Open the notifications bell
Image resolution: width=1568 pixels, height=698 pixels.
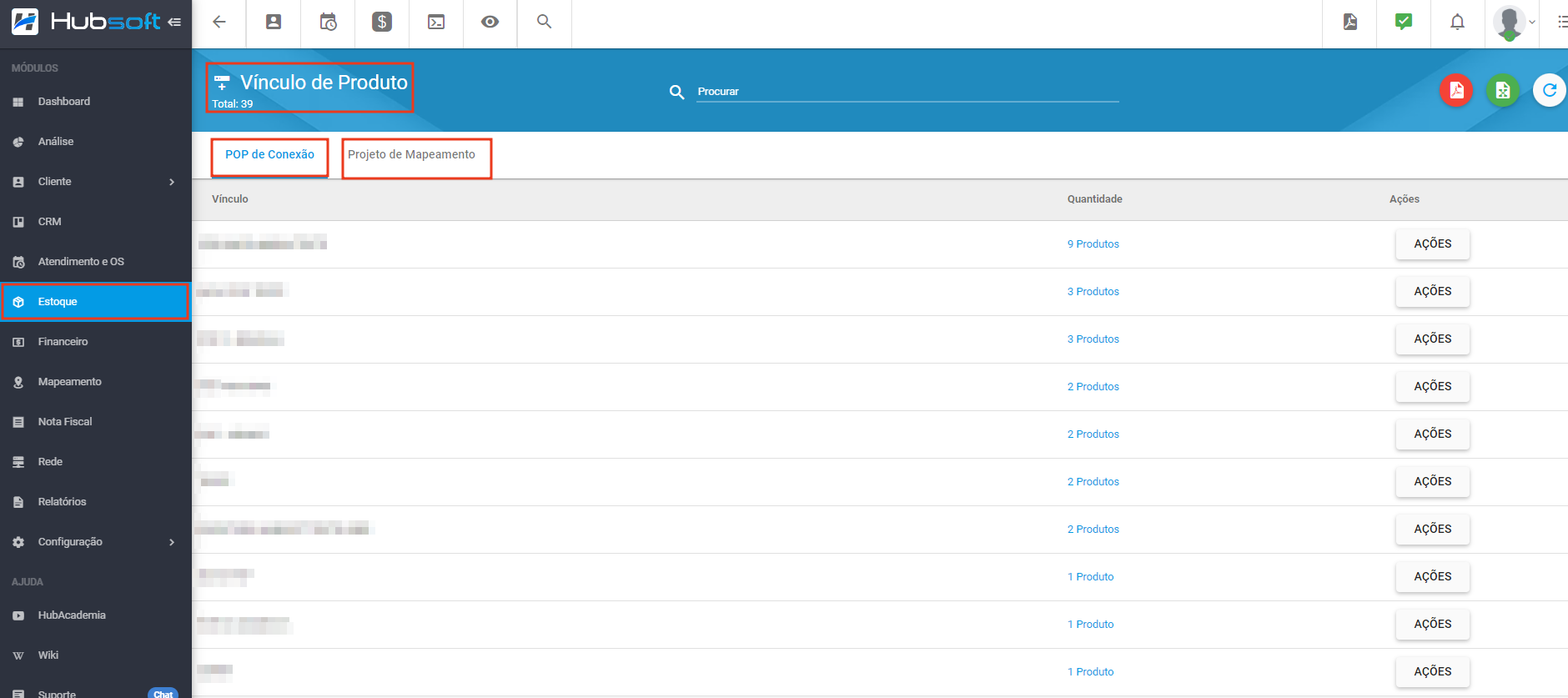click(1457, 22)
